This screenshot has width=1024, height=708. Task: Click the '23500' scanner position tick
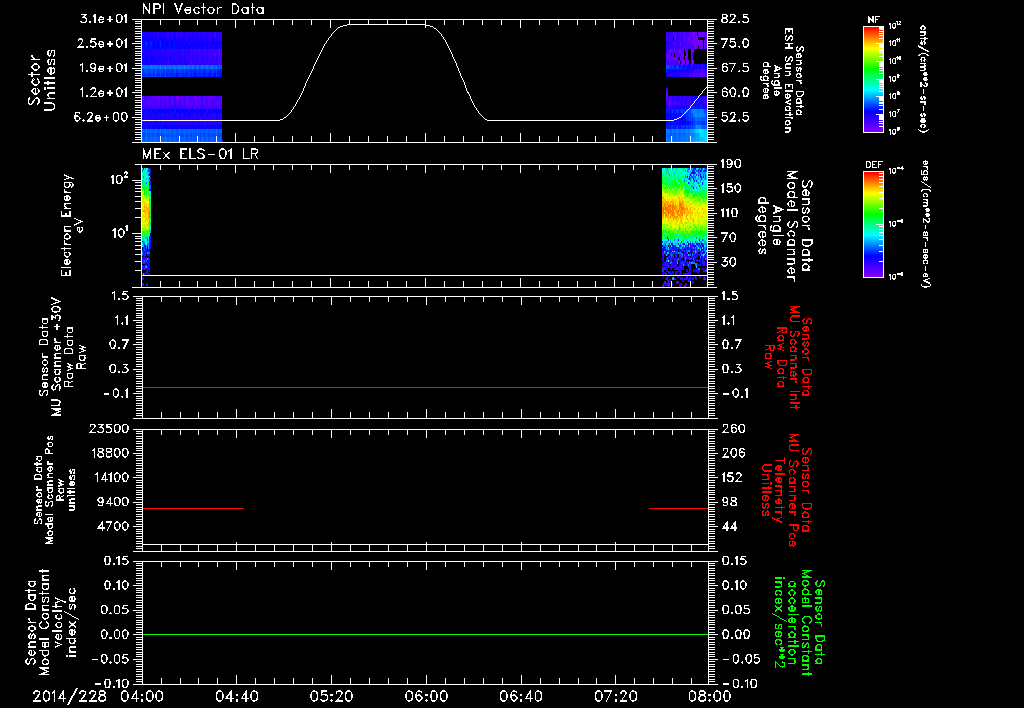click(x=108, y=429)
